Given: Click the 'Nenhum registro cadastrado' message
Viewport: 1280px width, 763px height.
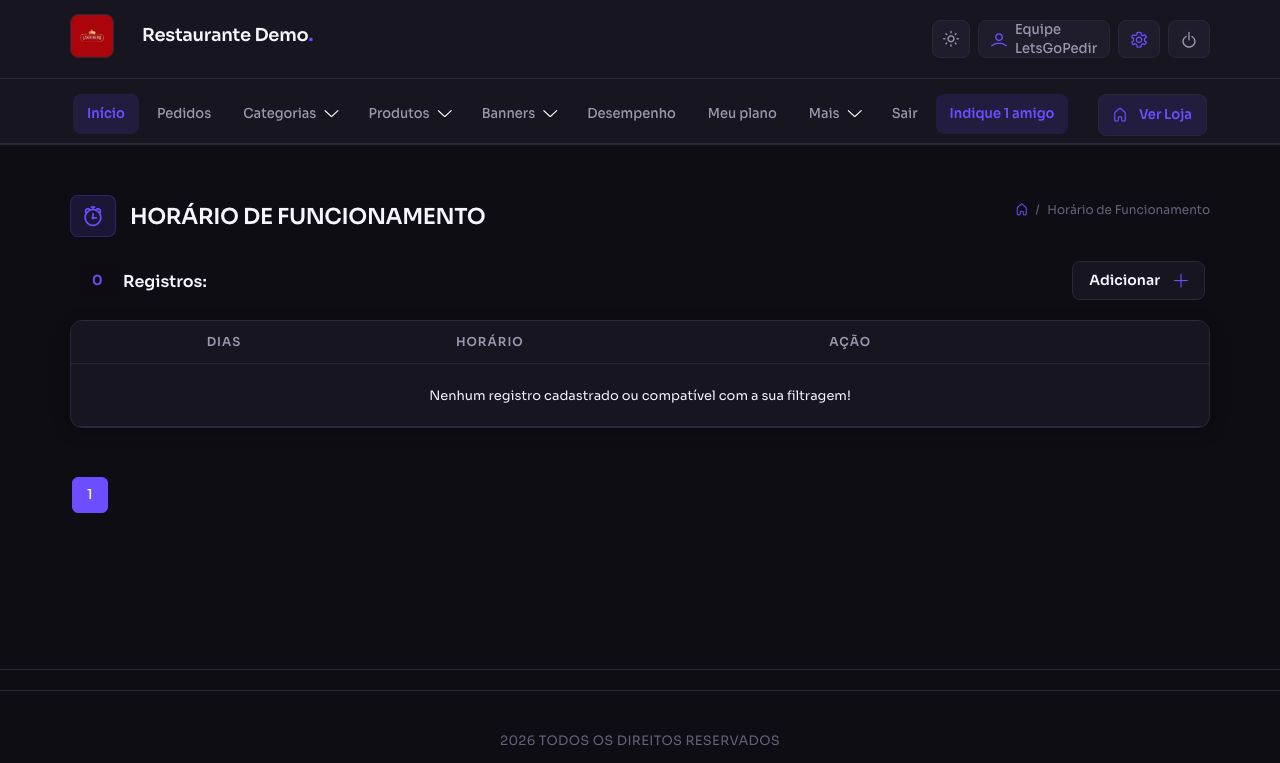Looking at the screenshot, I should 640,396.
